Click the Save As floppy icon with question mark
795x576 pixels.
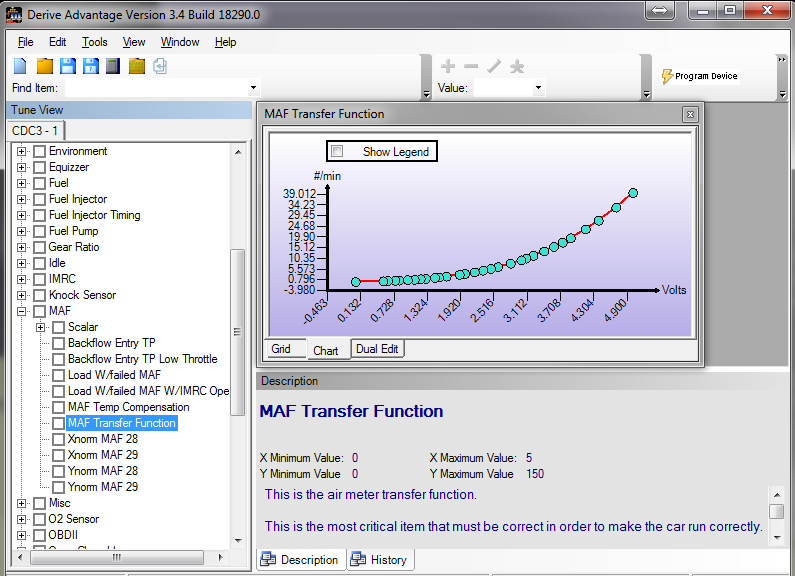coord(91,66)
